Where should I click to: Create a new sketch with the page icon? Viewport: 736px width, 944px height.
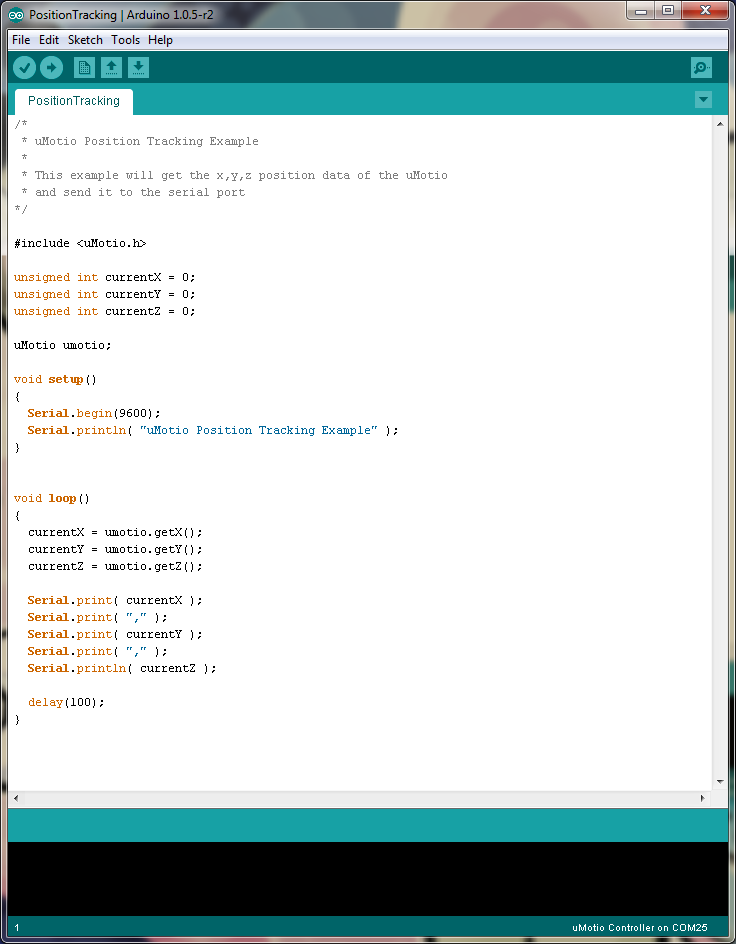pos(85,68)
